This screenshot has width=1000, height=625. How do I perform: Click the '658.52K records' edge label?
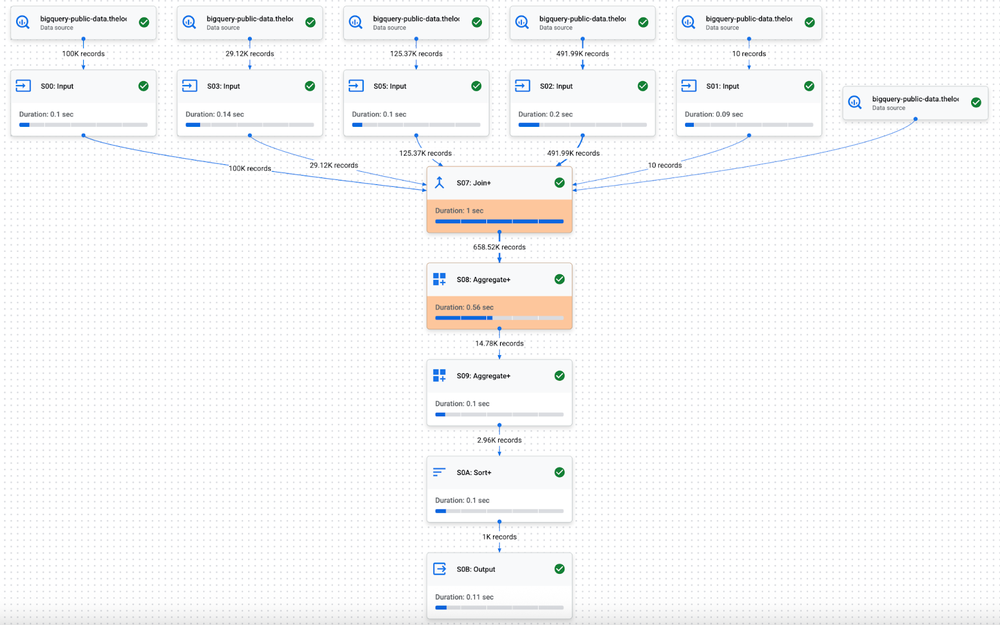(499, 247)
